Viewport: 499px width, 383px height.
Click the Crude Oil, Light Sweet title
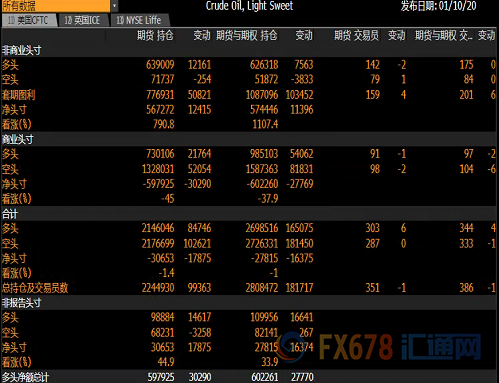(x=249, y=6)
